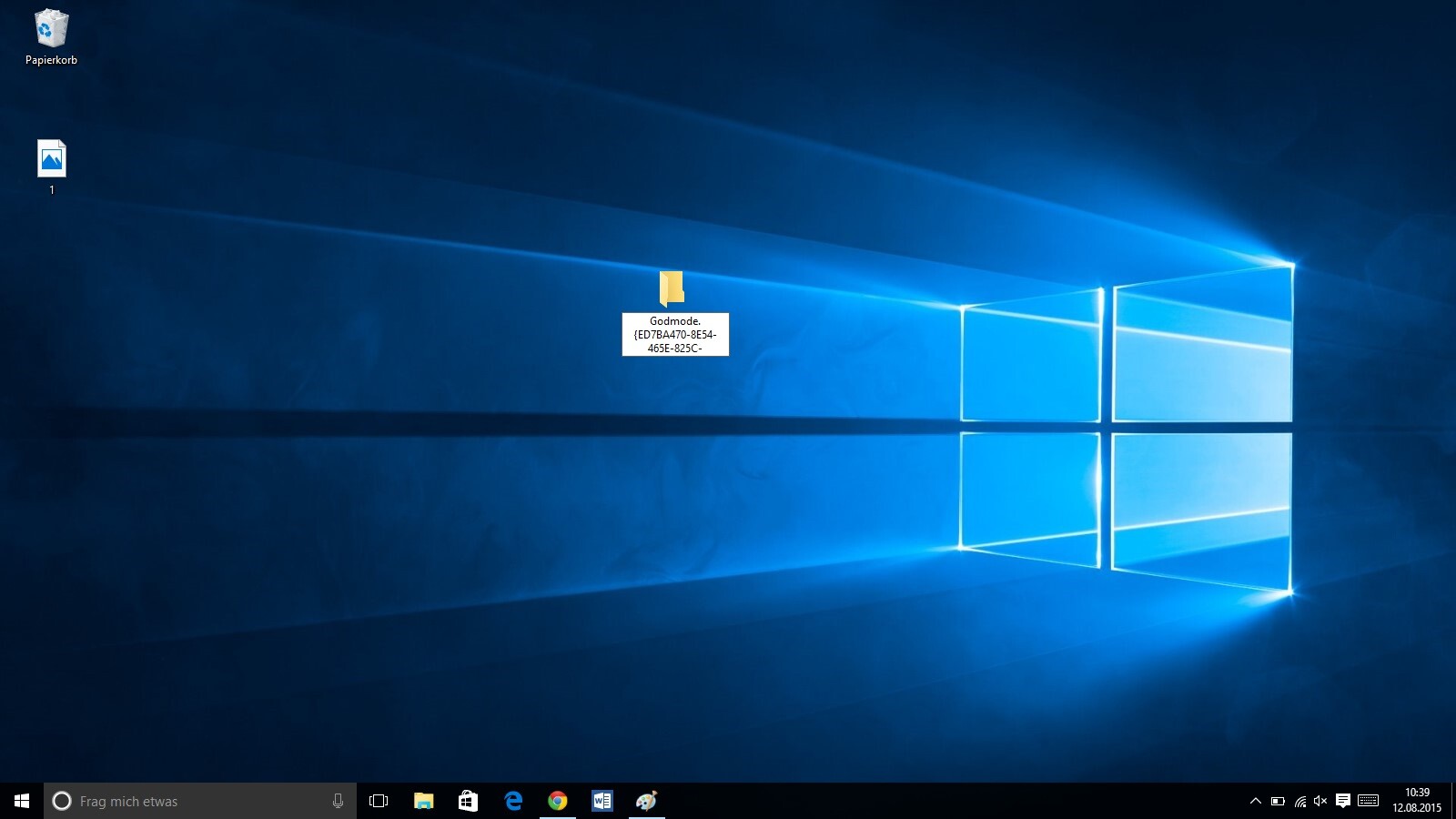Viewport: 1456px width, 819px height.
Task: Select the Godmode folder icon
Action: coord(672,288)
